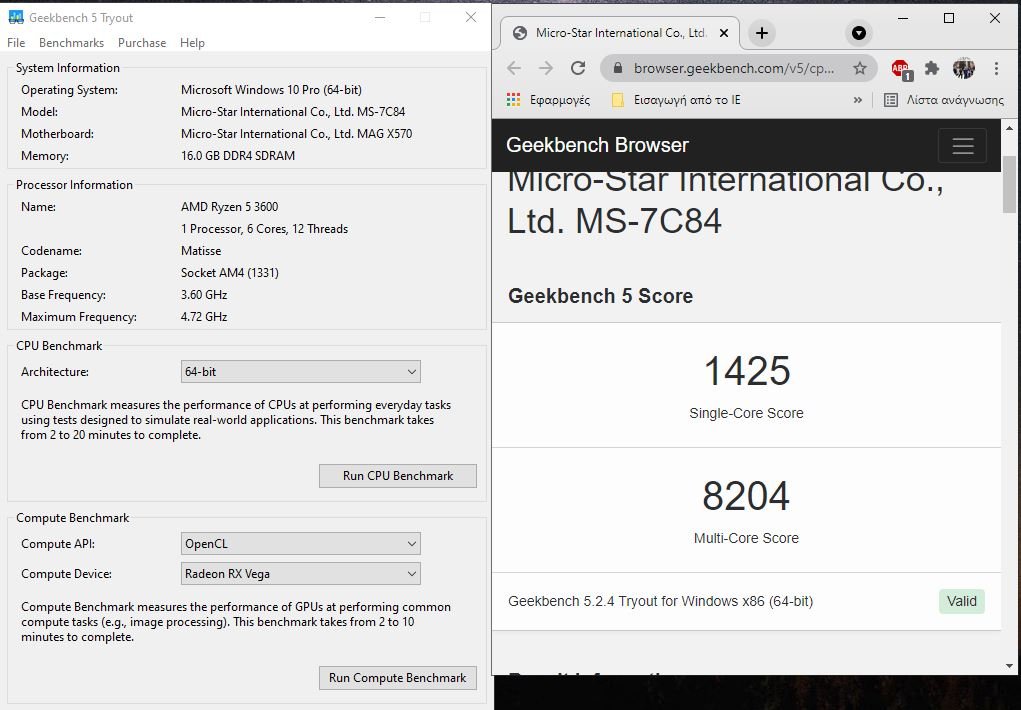The height and width of the screenshot is (710, 1021).
Task: Click Socket AM4 (1331) package value
Action: pos(230,273)
